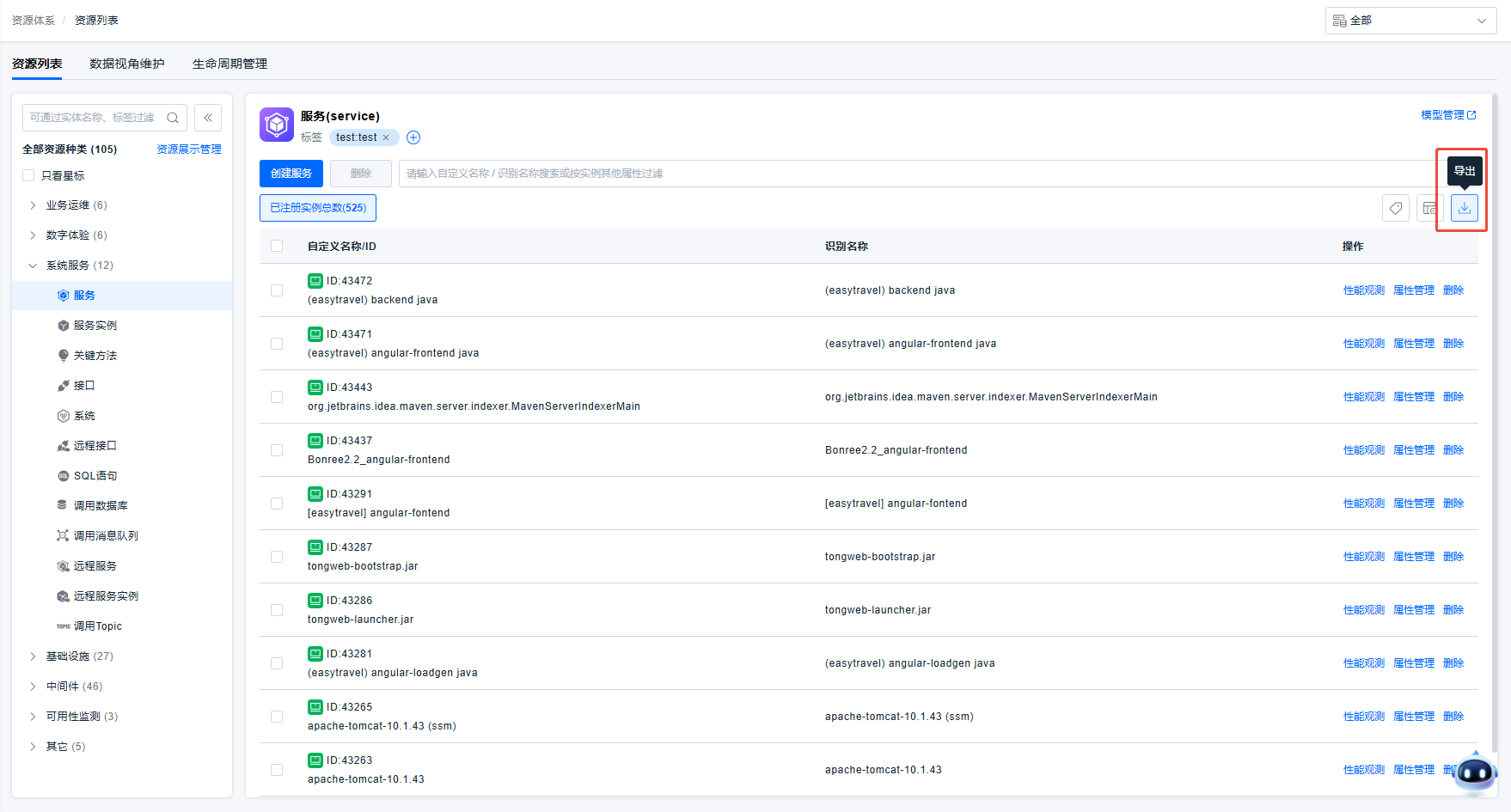The width and height of the screenshot is (1511, 812).
Task: Click the plus icon to add a tag
Action: (413, 137)
